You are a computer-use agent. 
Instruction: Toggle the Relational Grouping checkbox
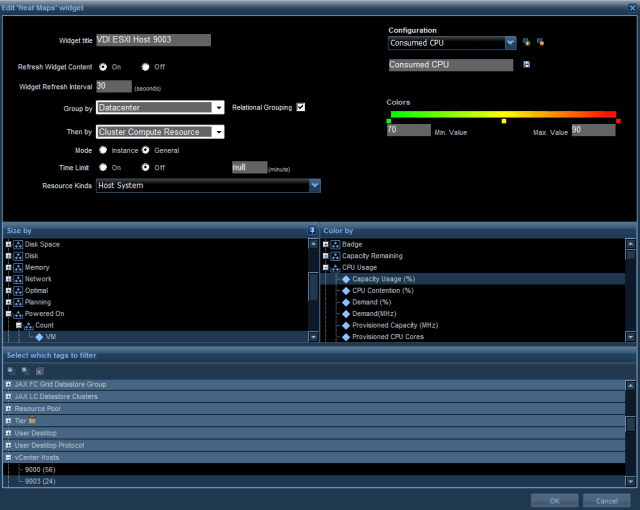tap(300, 107)
